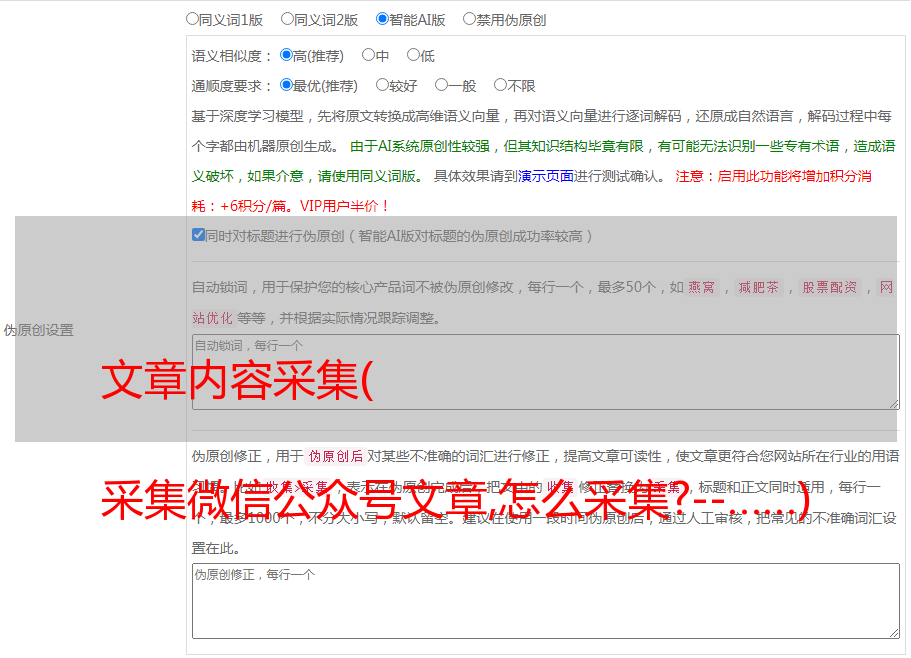
Task: Choose the 智能AI版 radio button
Action: (x=382, y=19)
